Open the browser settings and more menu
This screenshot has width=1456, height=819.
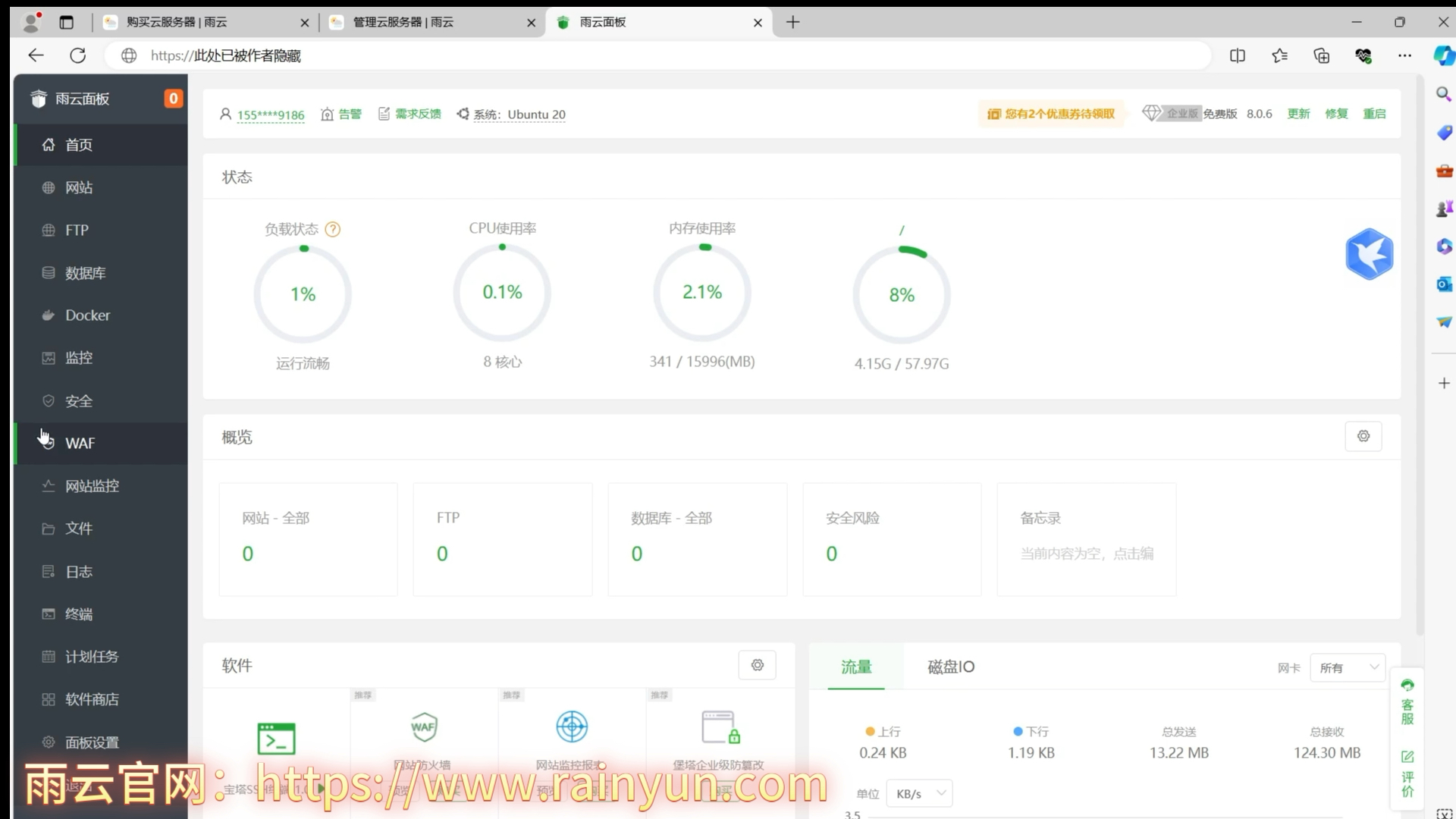pos(1404,55)
